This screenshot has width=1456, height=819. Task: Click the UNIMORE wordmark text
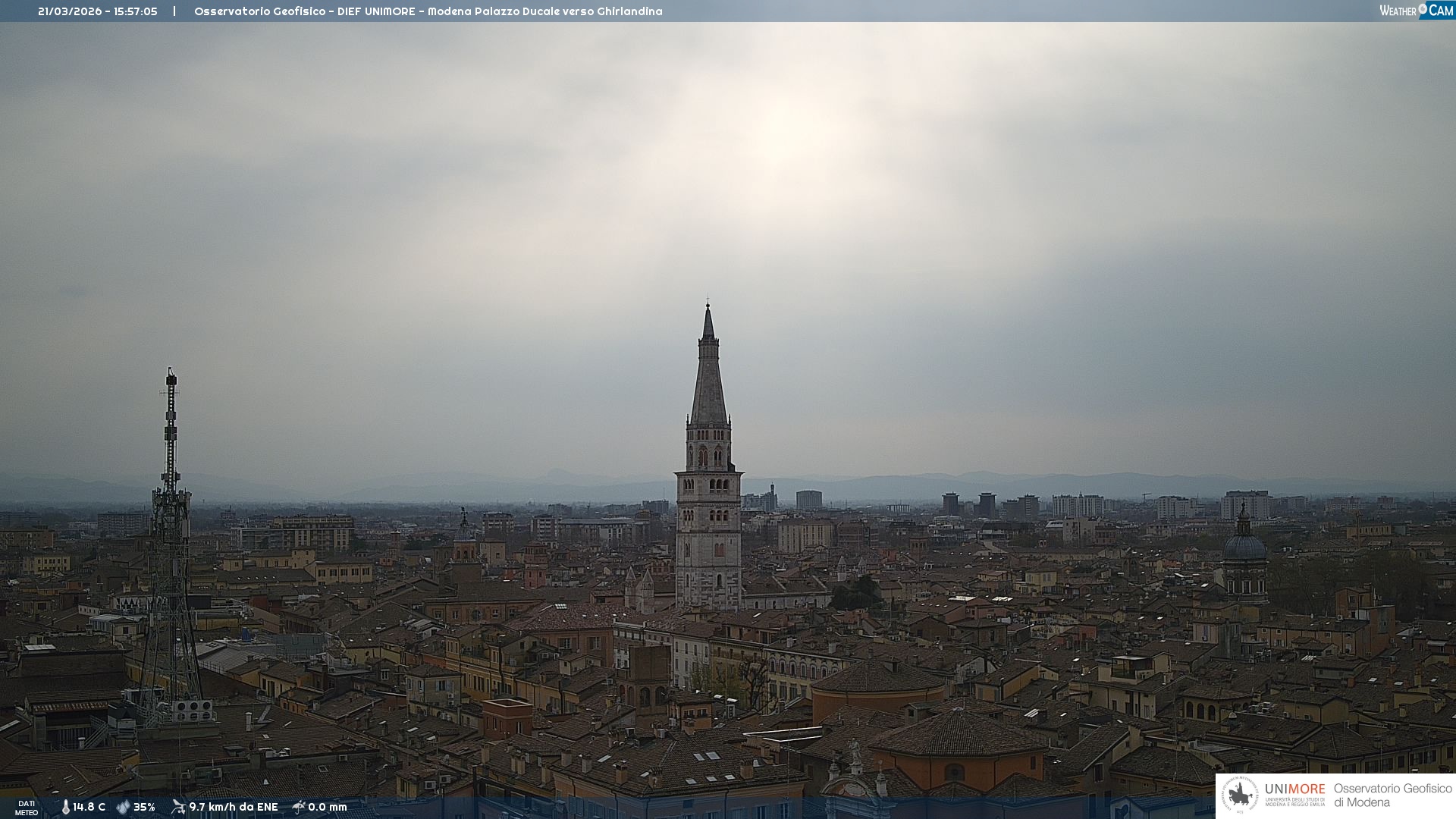tap(1294, 789)
